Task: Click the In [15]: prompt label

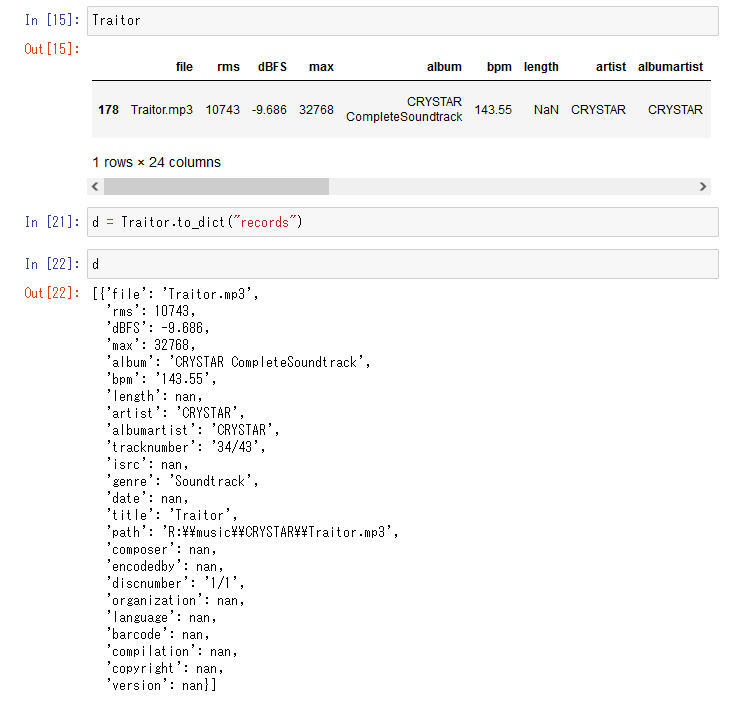Action: tap(52, 20)
